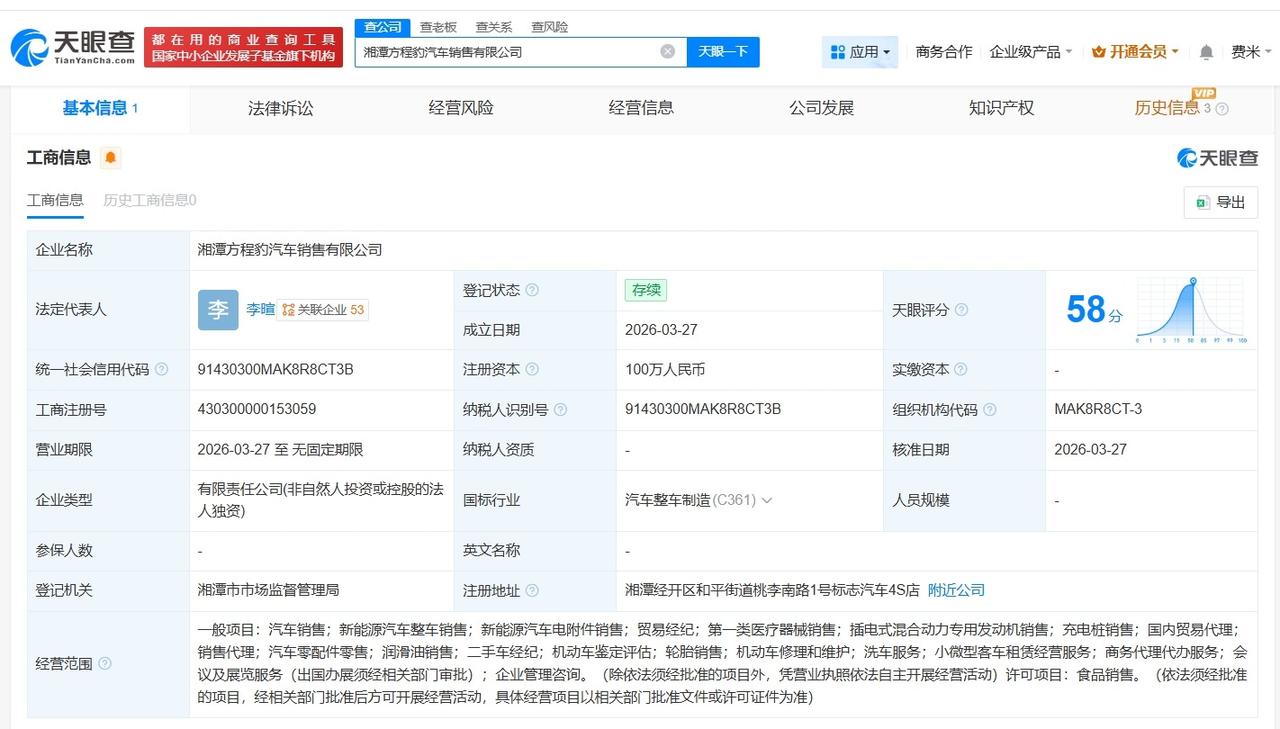Click the help icon next to 组织机构代码

tap(988, 409)
